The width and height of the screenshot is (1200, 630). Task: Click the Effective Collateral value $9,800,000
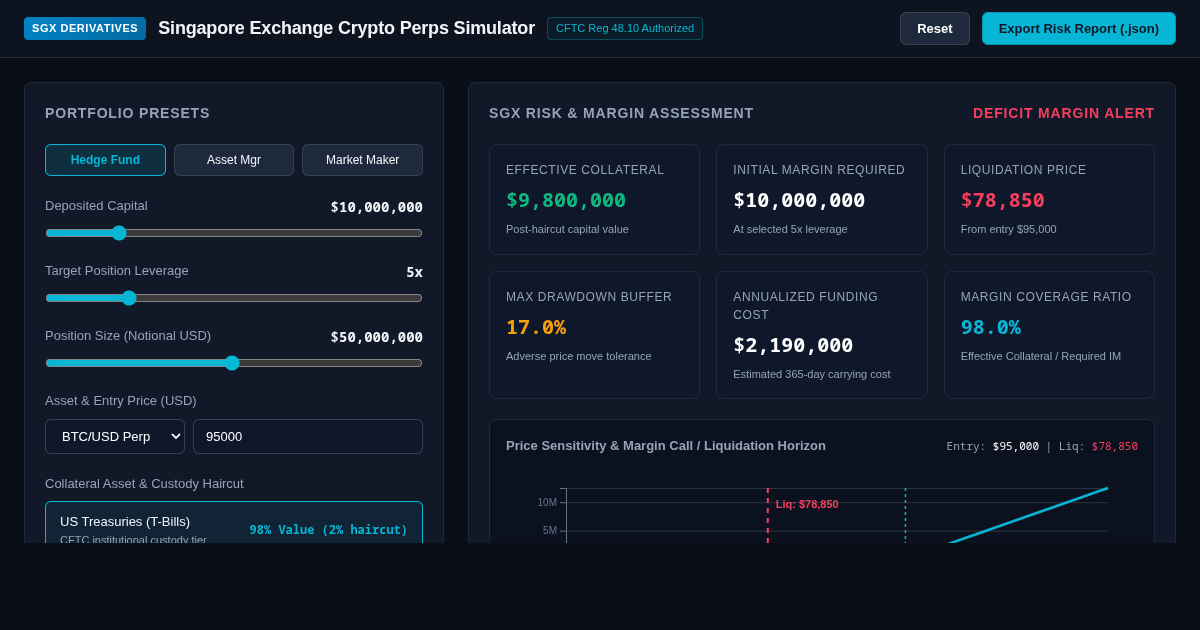tap(566, 200)
